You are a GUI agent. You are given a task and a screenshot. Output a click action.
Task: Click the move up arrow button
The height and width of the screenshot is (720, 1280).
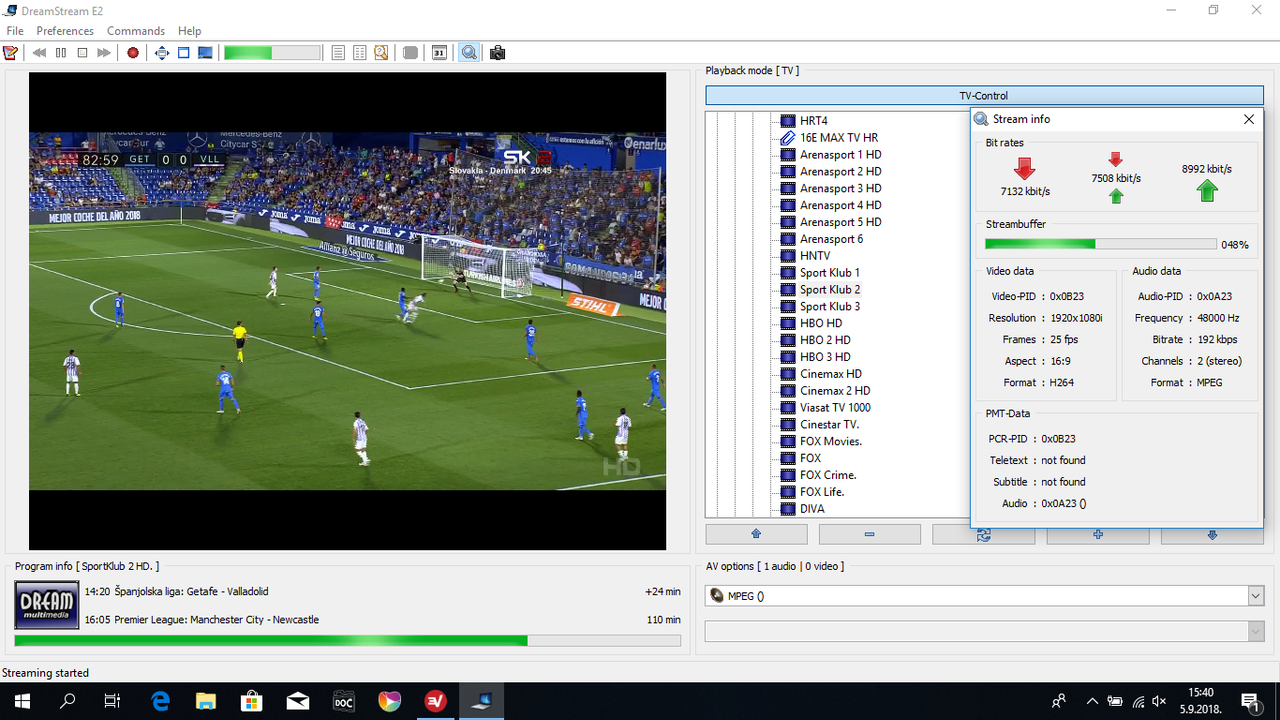[x=756, y=535]
